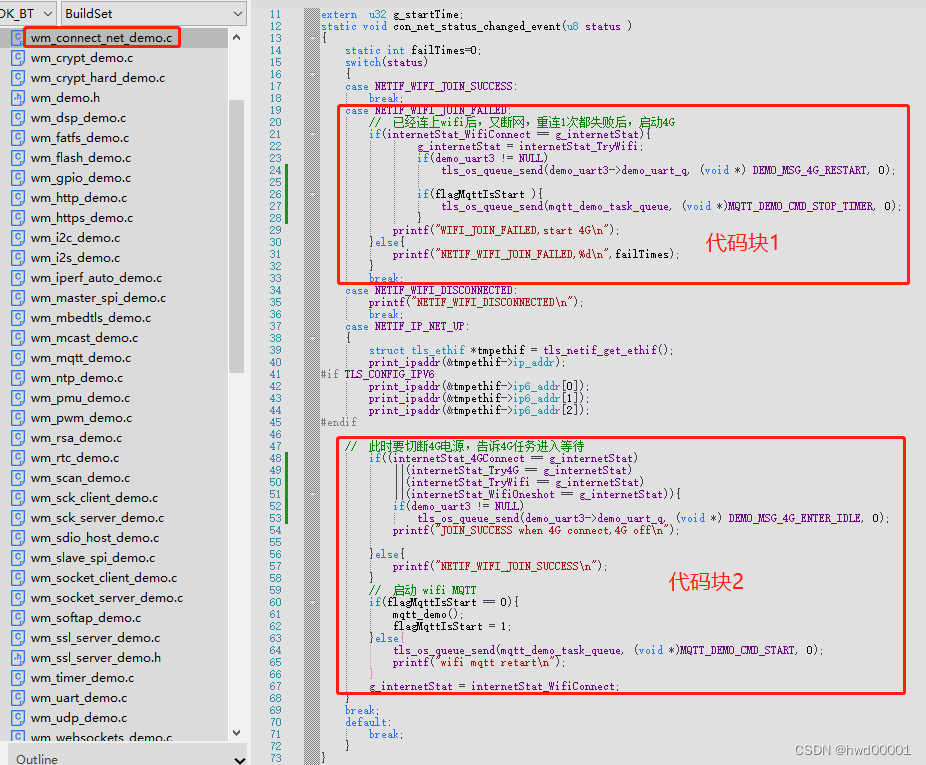Click the wm_sck_client_demo.c file icon

click(x=18, y=497)
